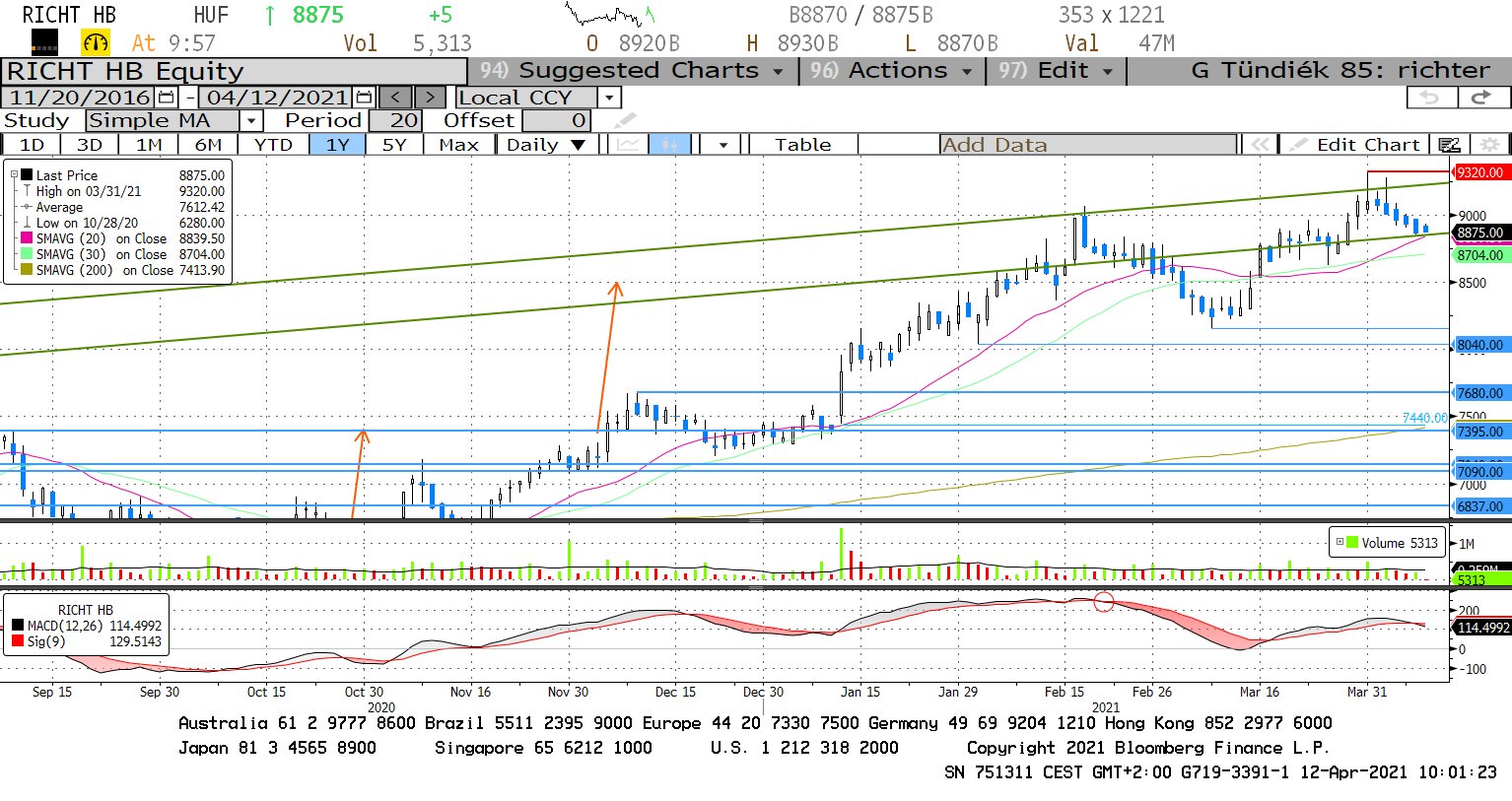Select the line chart type icon
Screen dimensions: 1512x801
point(627,145)
